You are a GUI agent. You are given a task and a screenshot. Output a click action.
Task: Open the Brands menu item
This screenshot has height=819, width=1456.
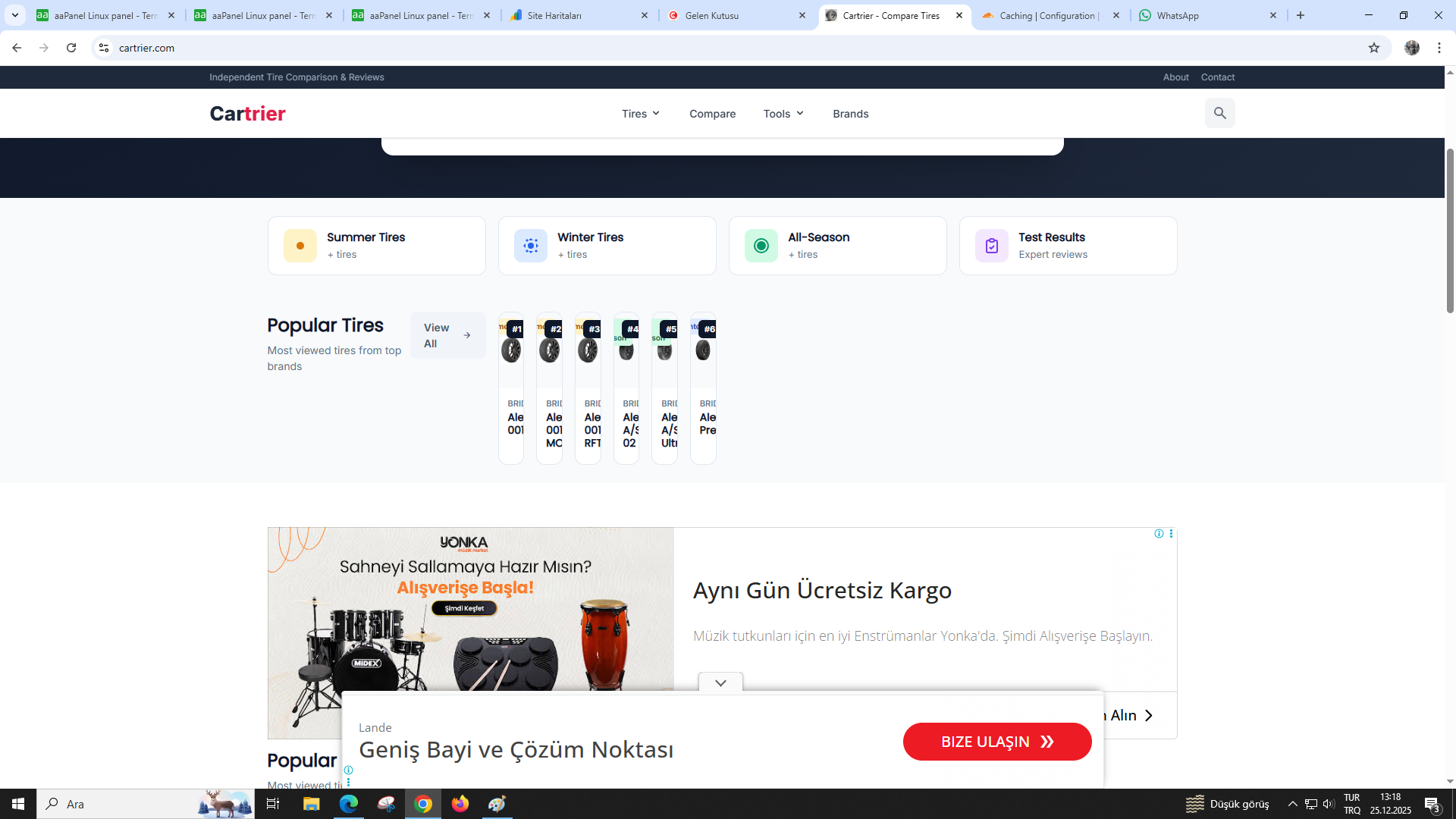(x=851, y=114)
